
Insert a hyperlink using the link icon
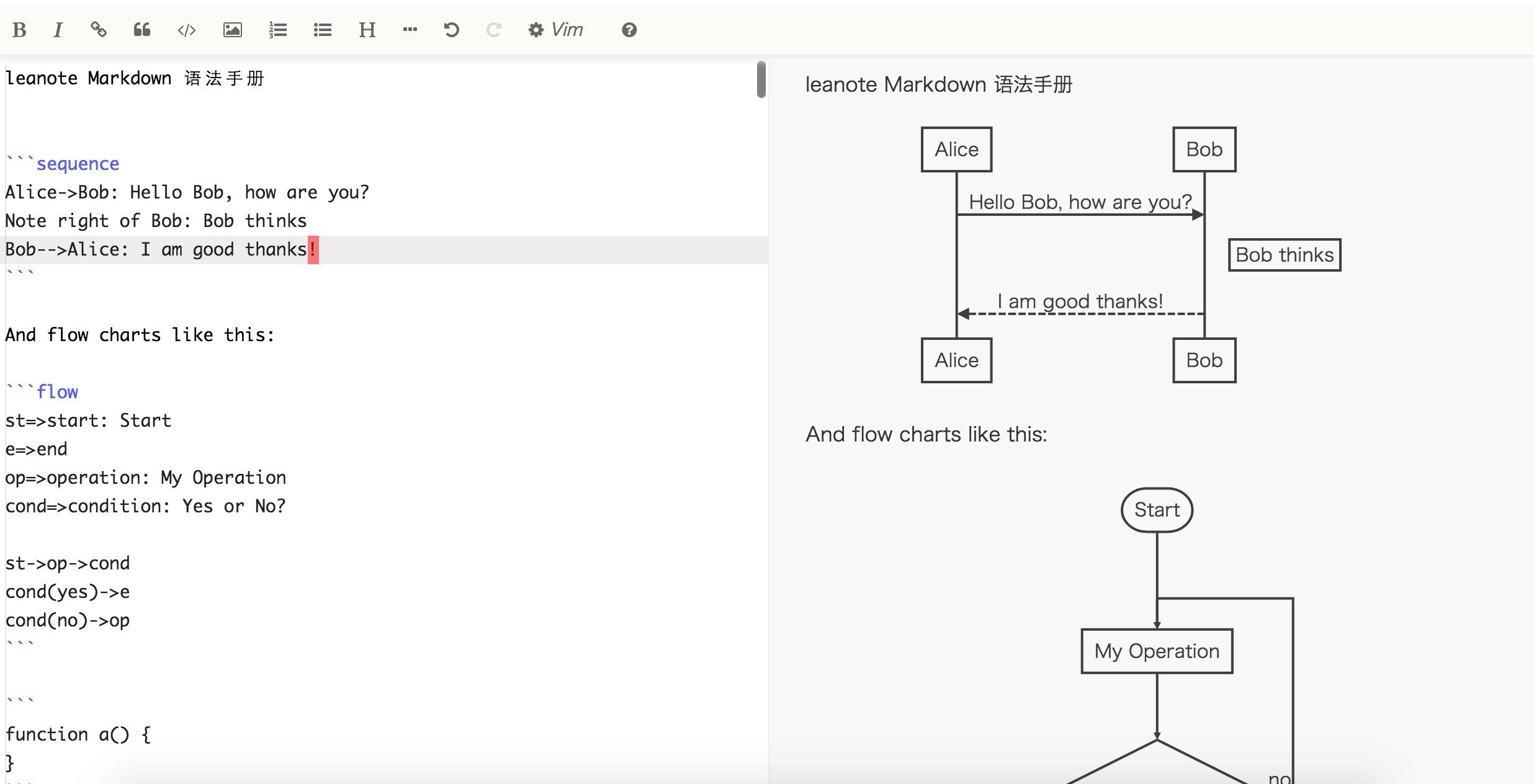[99, 30]
